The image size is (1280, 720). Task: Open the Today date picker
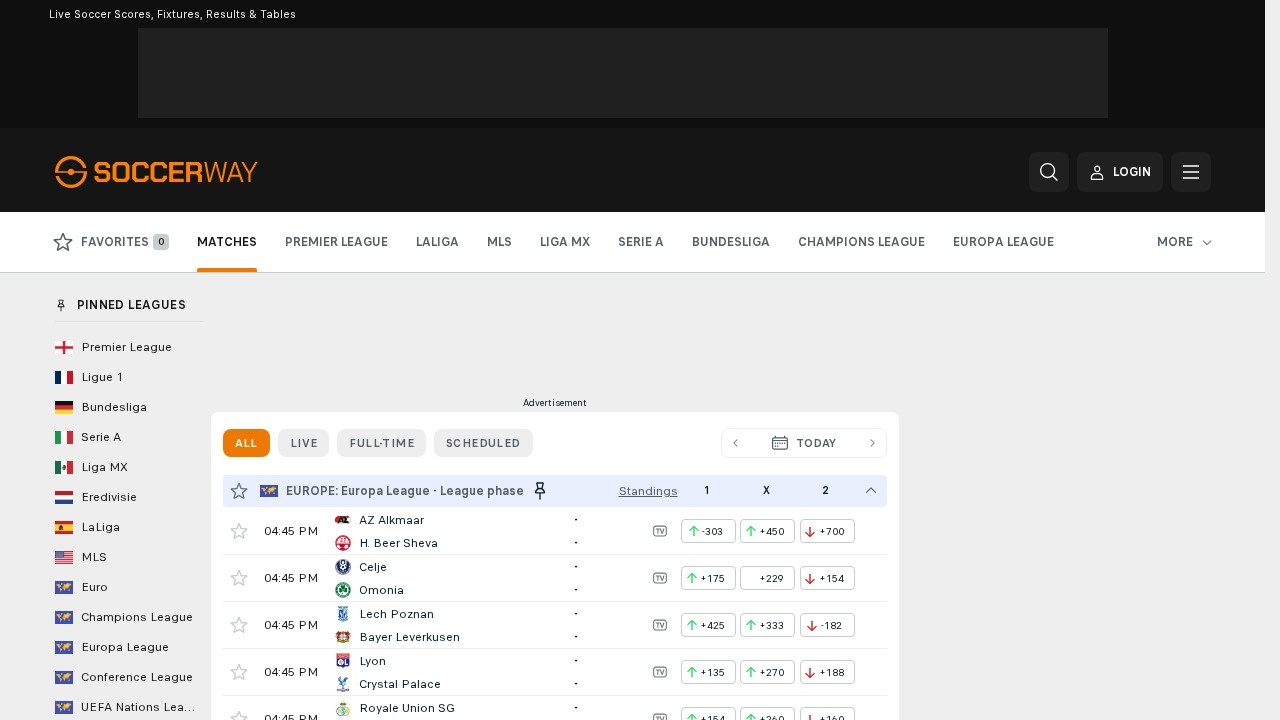804,443
